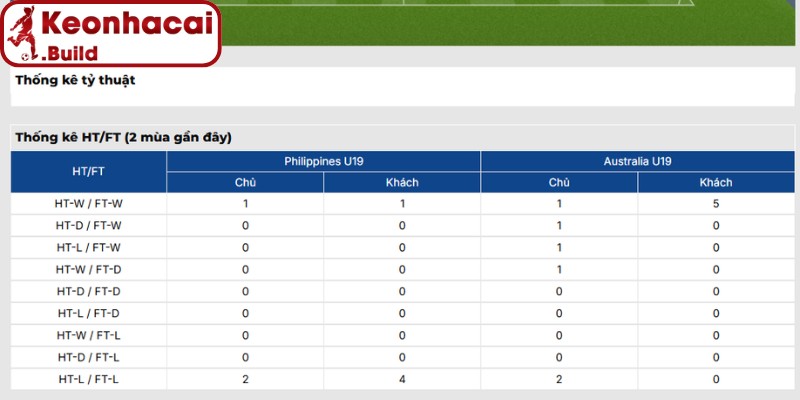Select the HT-L / FT-W row label
The image size is (800, 400).
pyautogui.click(x=88, y=247)
